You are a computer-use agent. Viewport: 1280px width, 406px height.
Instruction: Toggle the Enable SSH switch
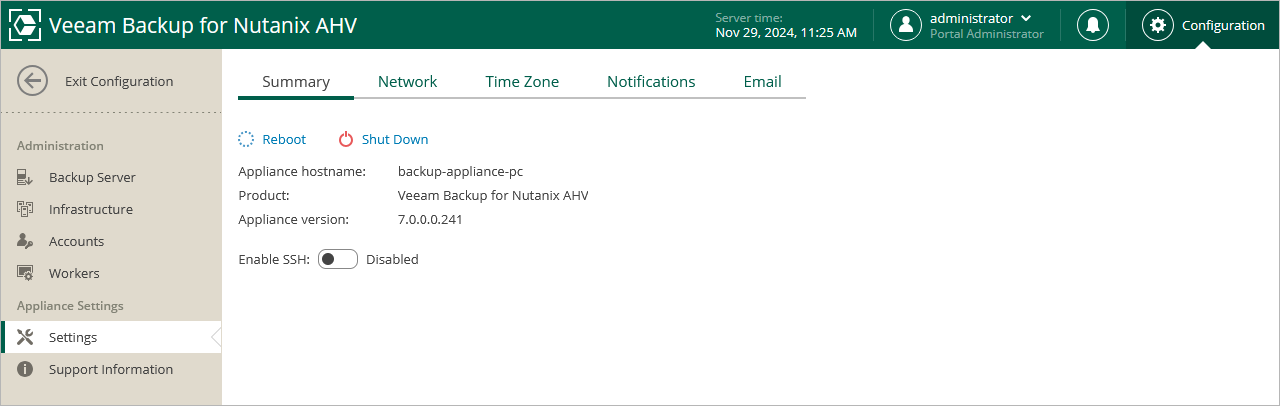pos(337,260)
